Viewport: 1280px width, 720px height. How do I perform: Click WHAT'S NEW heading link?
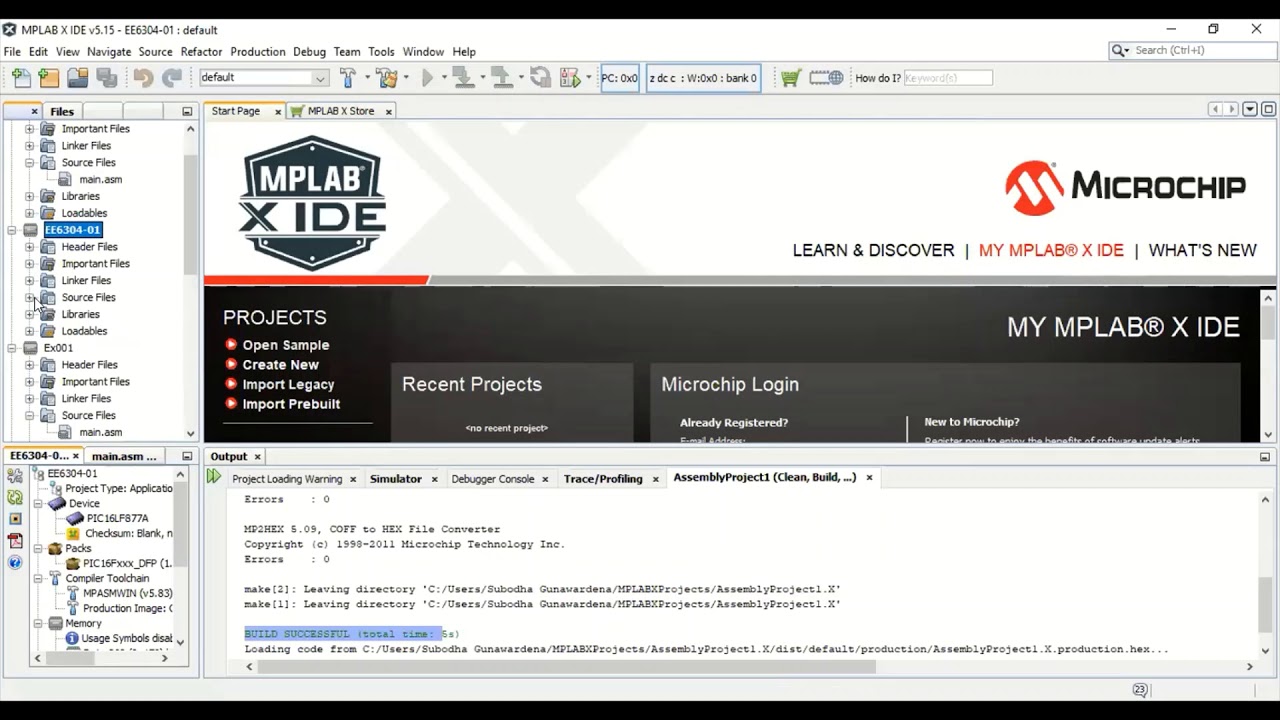pyautogui.click(x=1202, y=250)
